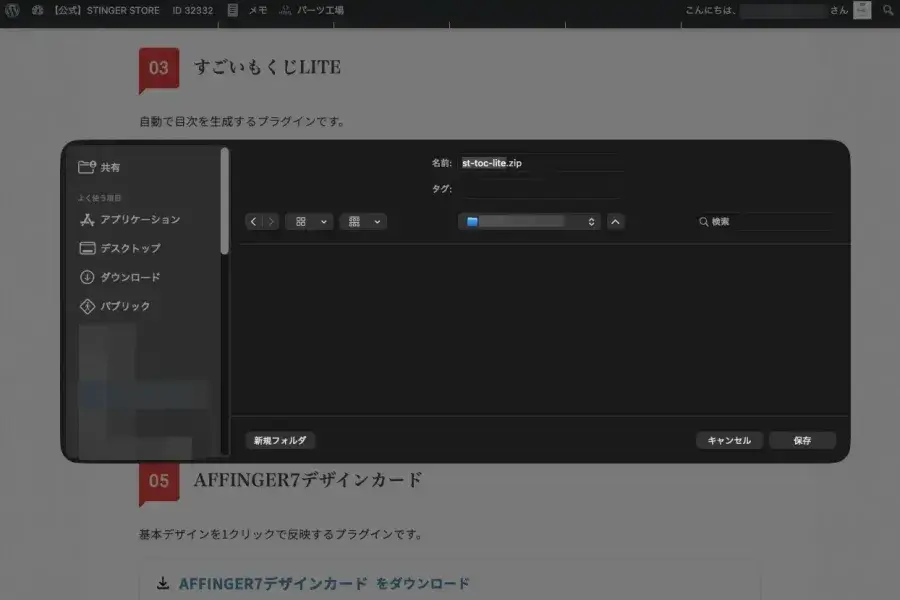Open the current folder location popup
Viewport: 900px width, 600px height.
[x=529, y=222]
